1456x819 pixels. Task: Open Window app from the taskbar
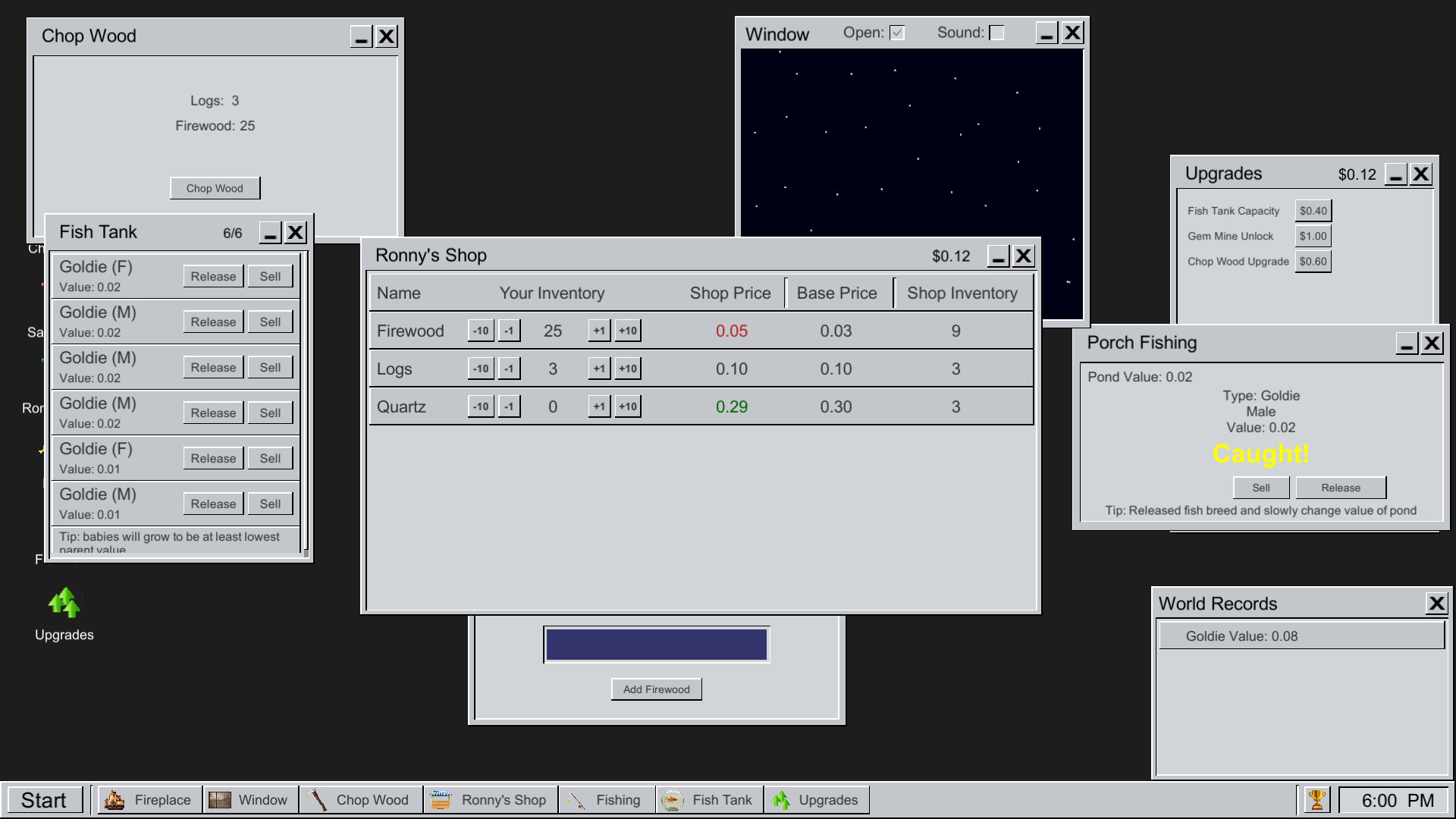pos(249,800)
